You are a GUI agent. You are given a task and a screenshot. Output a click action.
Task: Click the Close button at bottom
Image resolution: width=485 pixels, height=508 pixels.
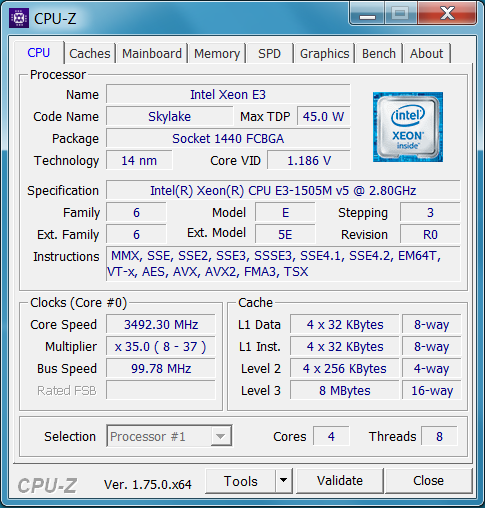click(x=429, y=480)
